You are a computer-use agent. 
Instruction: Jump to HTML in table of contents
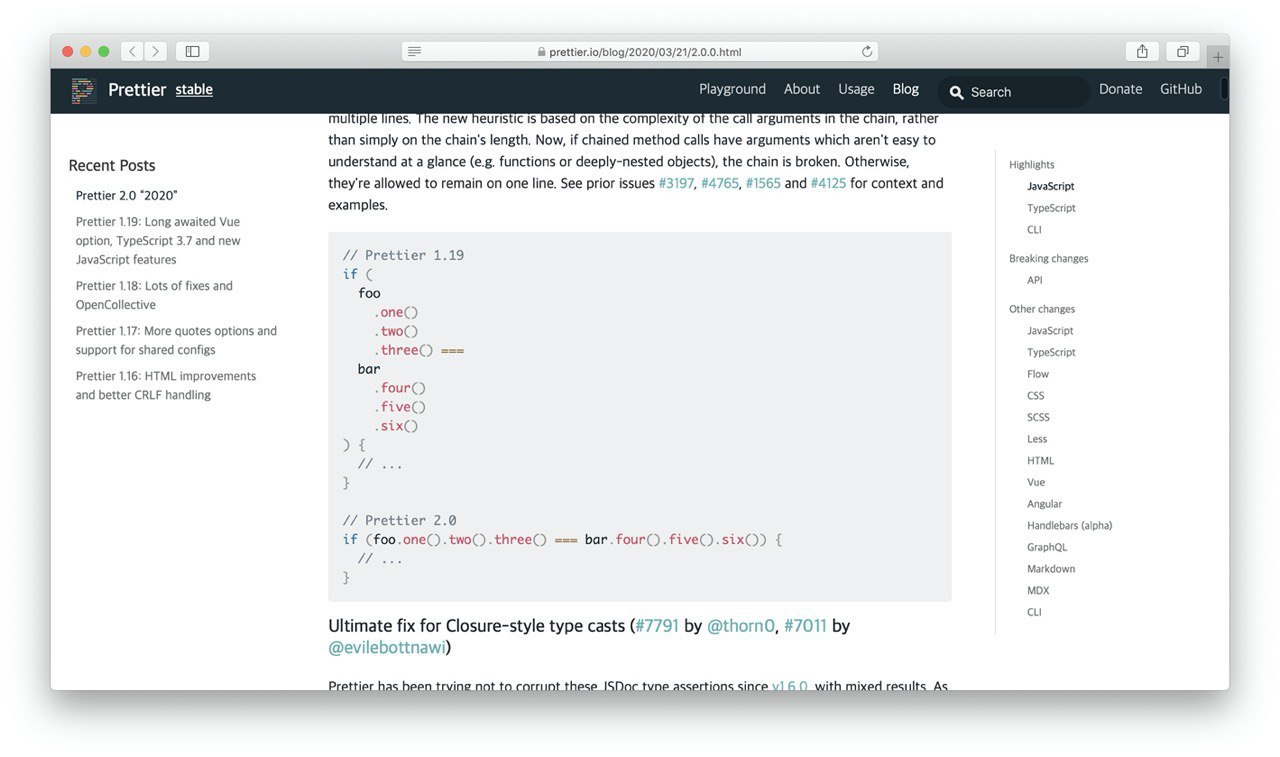1041,461
